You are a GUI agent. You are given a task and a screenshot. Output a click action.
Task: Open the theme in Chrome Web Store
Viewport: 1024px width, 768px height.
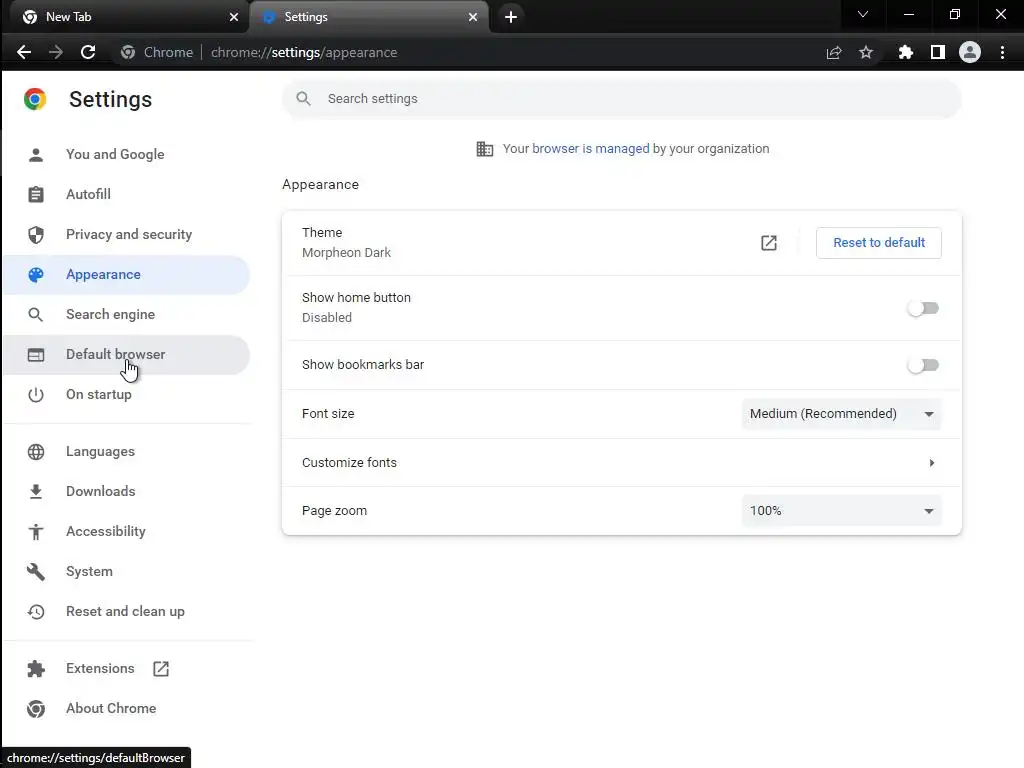coord(769,243)
